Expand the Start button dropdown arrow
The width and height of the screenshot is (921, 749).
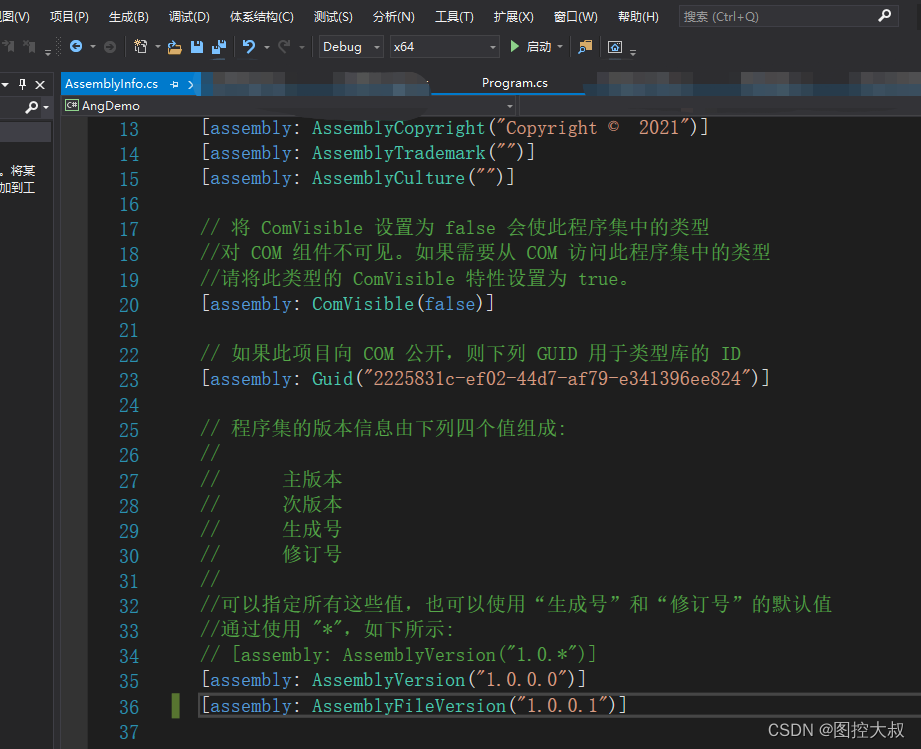pyautogui.click(x=560, y=47)
